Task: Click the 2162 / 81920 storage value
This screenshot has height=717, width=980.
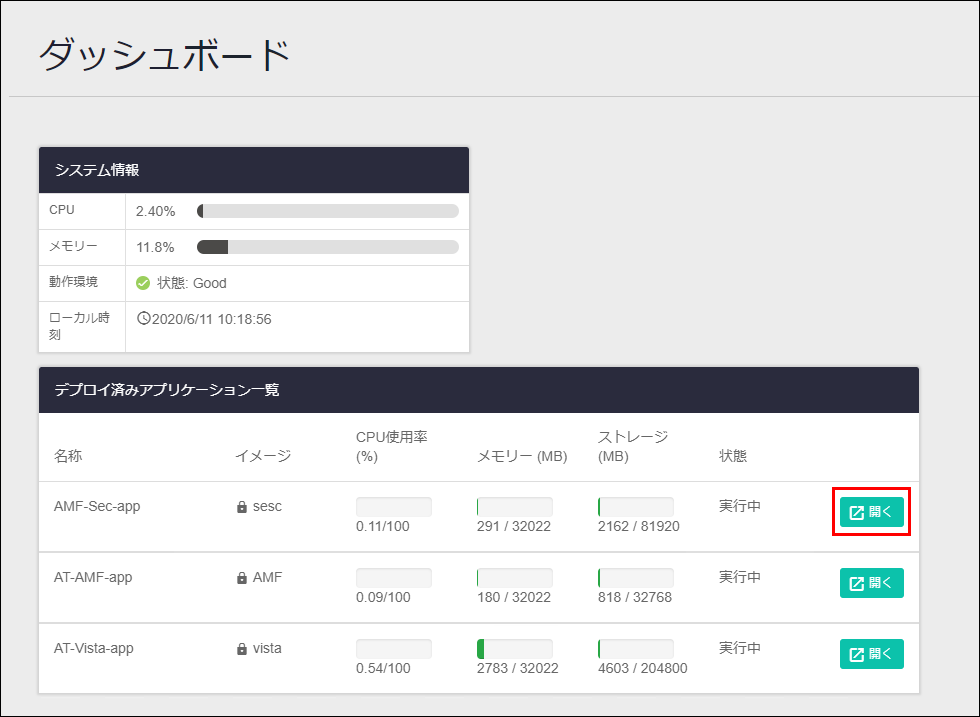Action: point(639,526)
